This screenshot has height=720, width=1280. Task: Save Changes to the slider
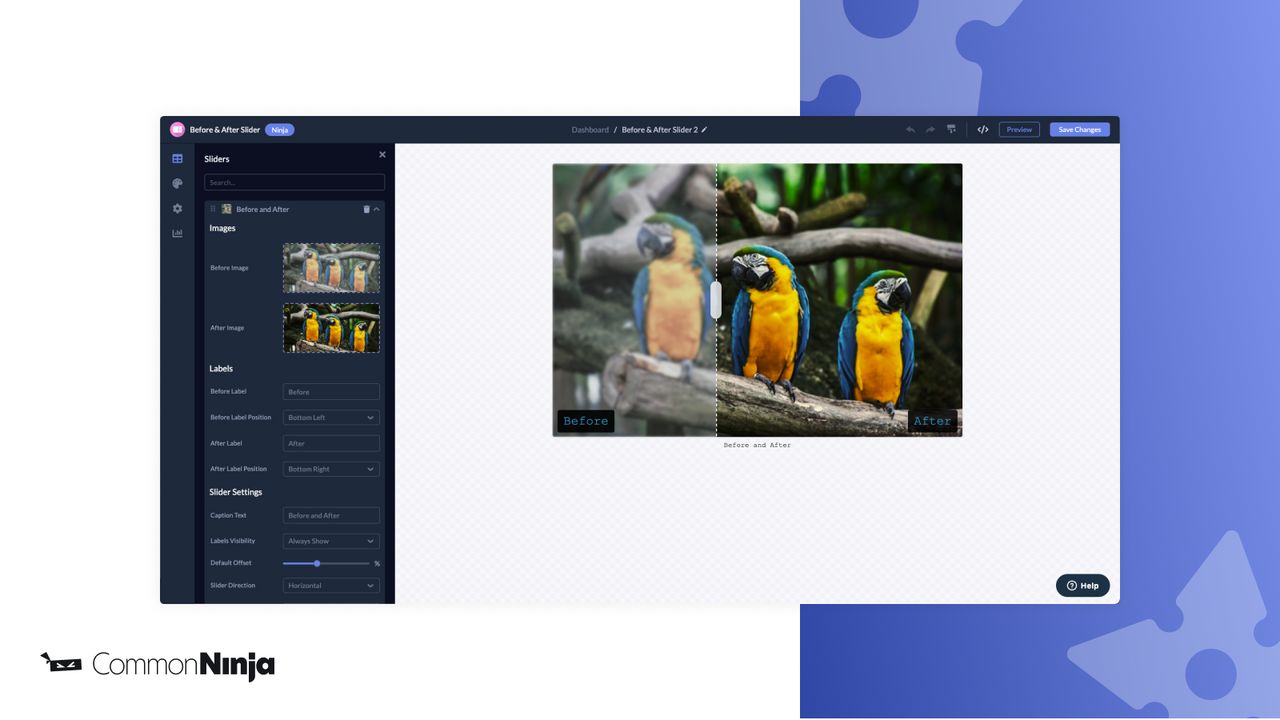coord(1079,129)
